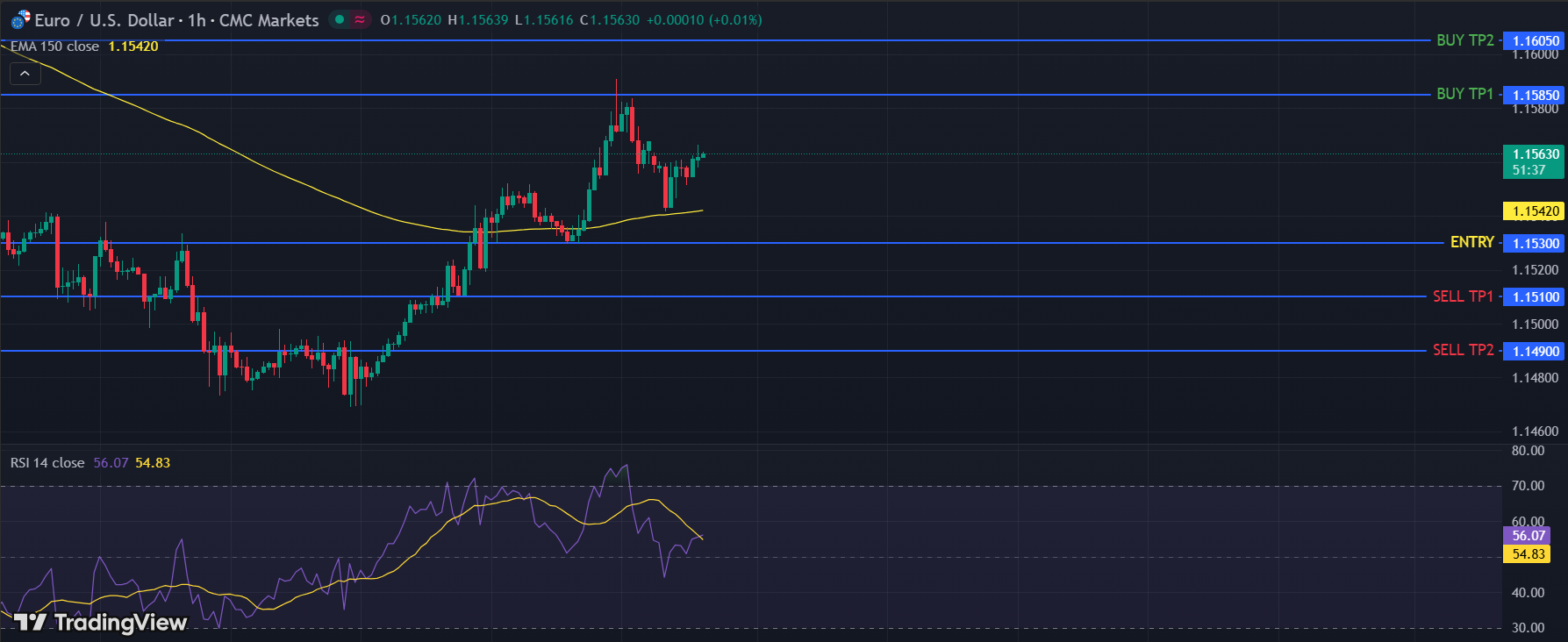This screenshot has height=642, width=1568.
Task: Click the 1.16050 BUY TP2 price tag
Action: [x=1535, y=41]
